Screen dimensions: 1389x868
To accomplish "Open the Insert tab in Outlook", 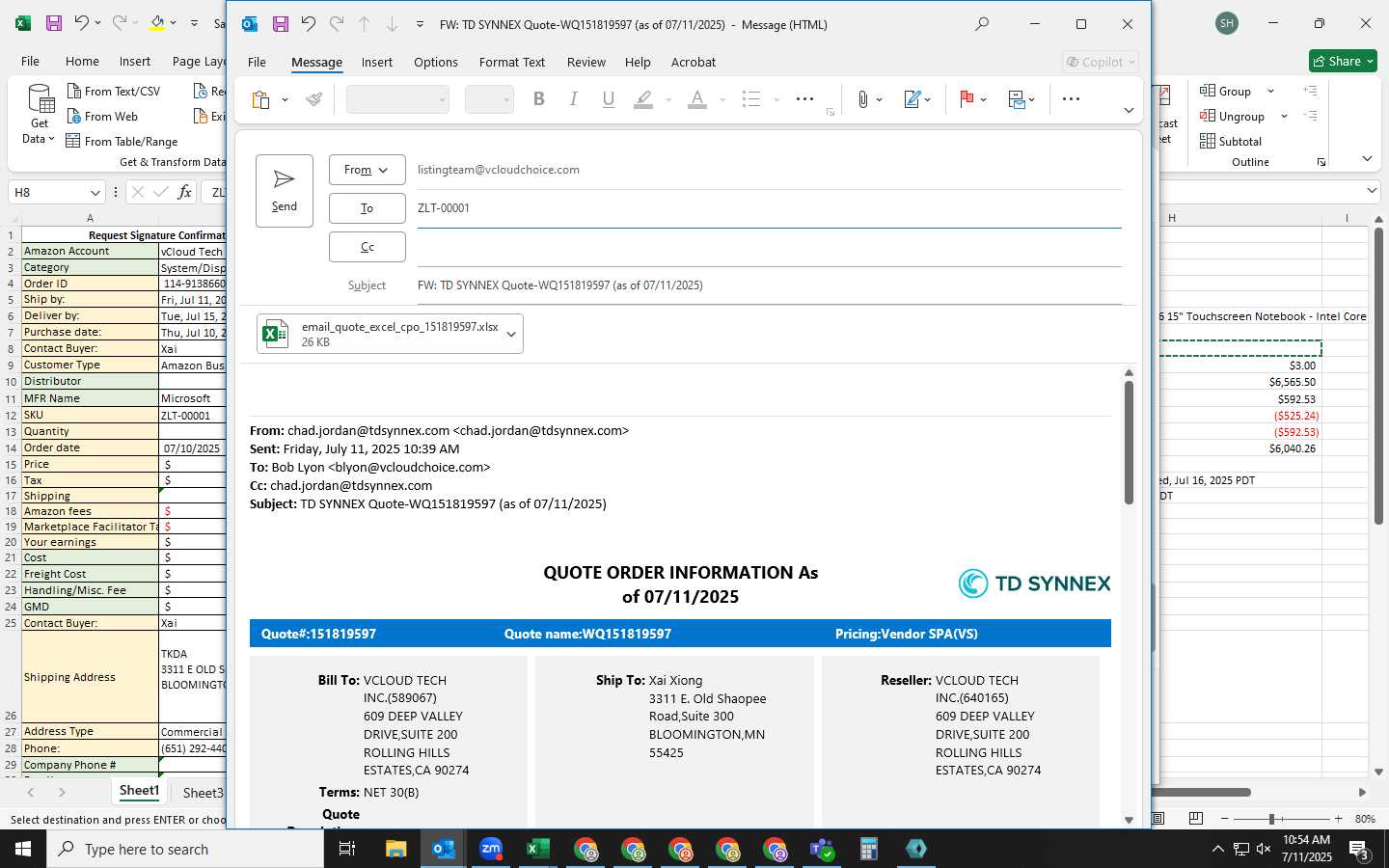I will [376, 62].
